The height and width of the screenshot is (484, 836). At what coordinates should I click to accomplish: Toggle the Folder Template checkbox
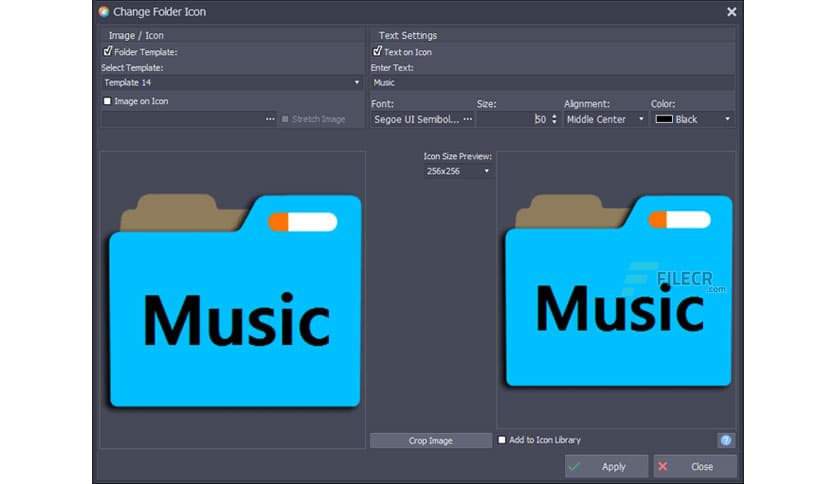pos(108,51)
